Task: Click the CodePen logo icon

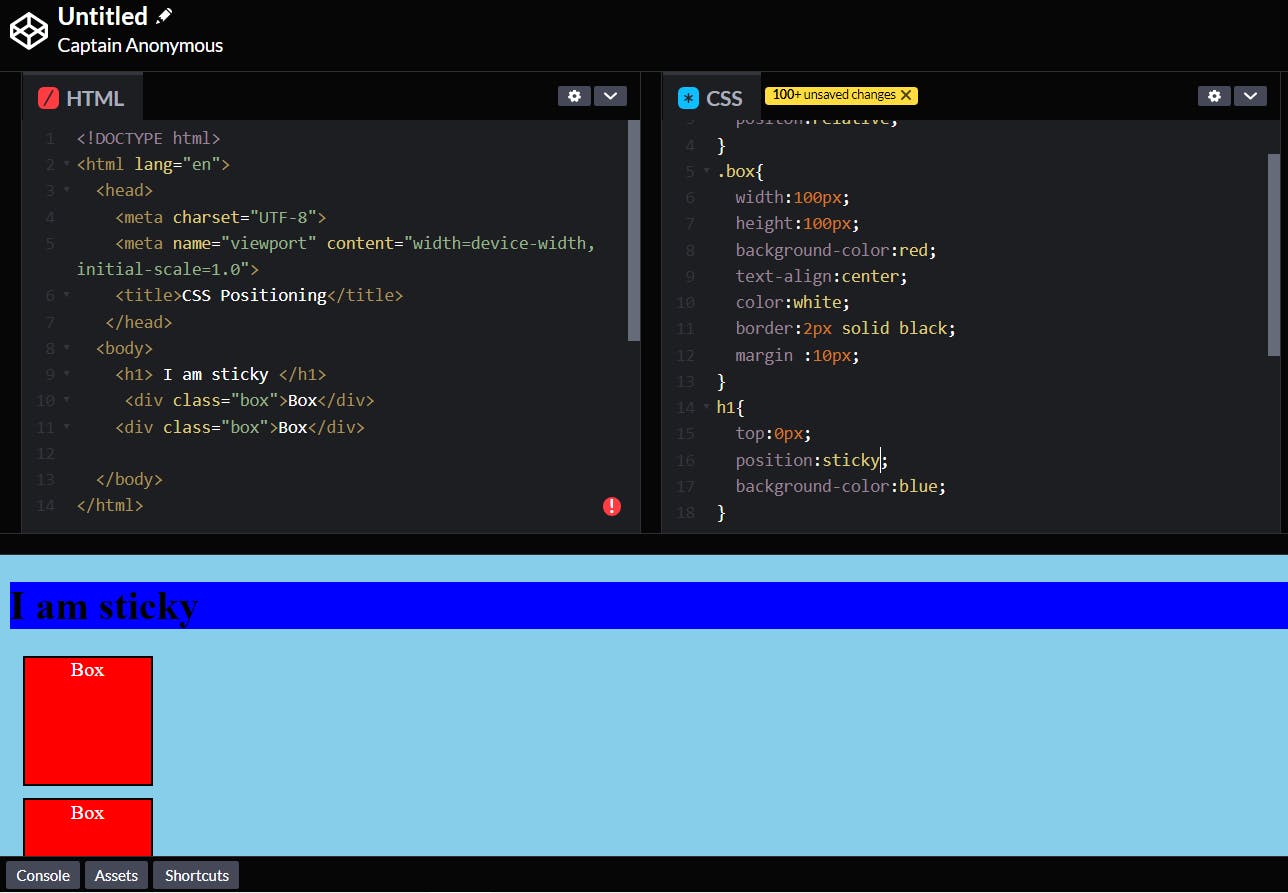Action: pyautogui.click(x=28, y=30)
